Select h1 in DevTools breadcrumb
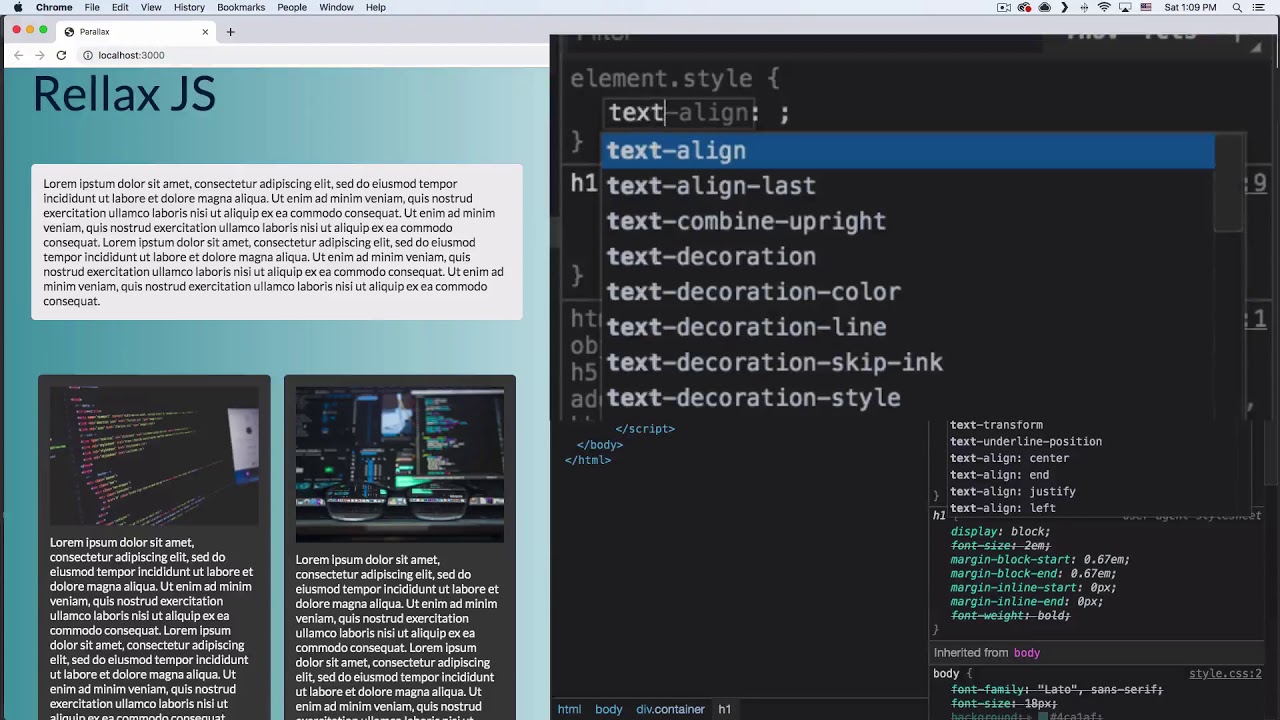 (x=724, y=709)
